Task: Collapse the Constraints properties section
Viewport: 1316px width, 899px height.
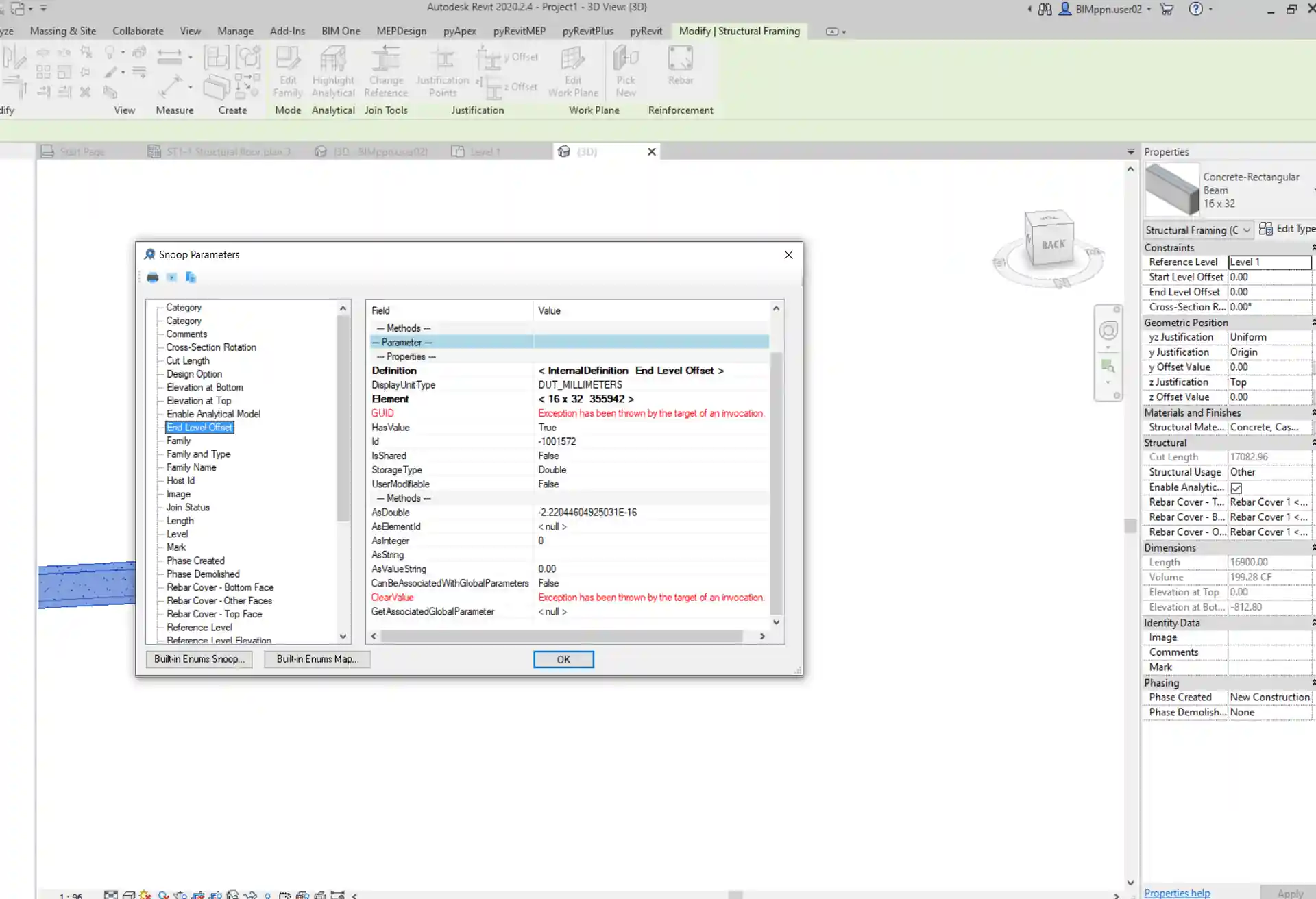Action: tap(1312, 247)
